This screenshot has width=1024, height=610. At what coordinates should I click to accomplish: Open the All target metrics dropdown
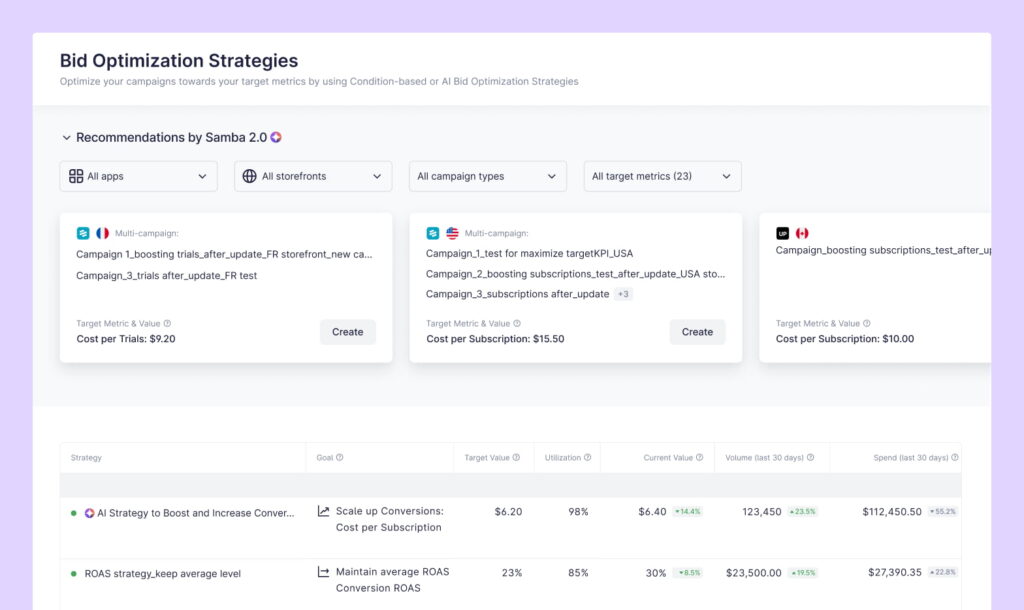(662, 175)
